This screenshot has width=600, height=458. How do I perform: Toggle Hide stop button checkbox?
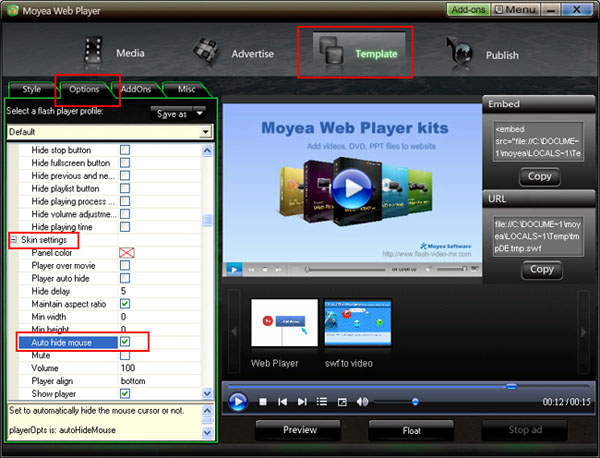[125, 150]
